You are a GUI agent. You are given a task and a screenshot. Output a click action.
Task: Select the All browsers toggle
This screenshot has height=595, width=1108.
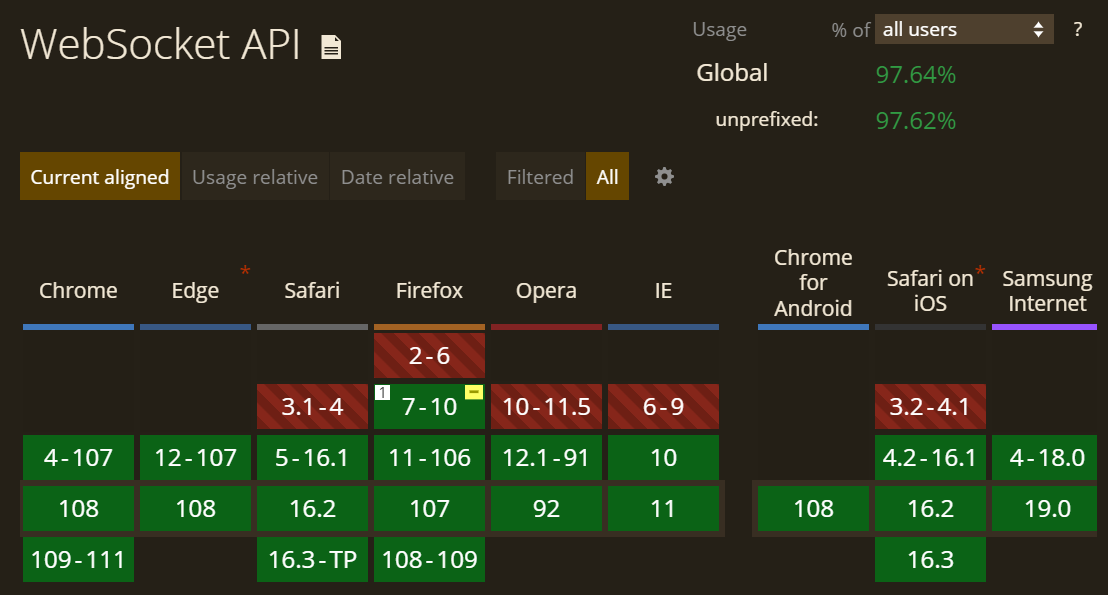point(607,176)
